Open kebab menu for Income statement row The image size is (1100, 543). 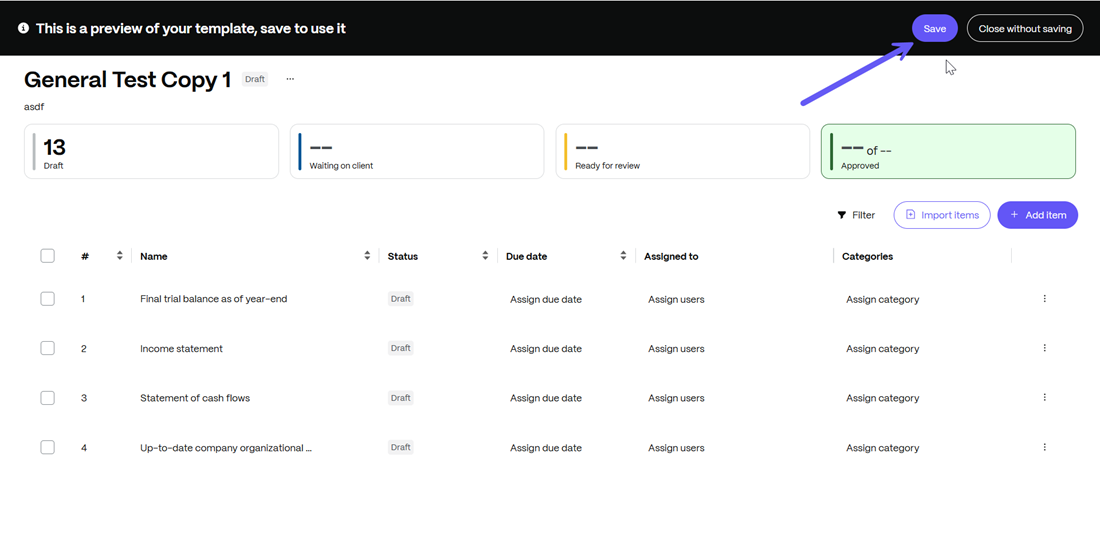(1044, 348)
